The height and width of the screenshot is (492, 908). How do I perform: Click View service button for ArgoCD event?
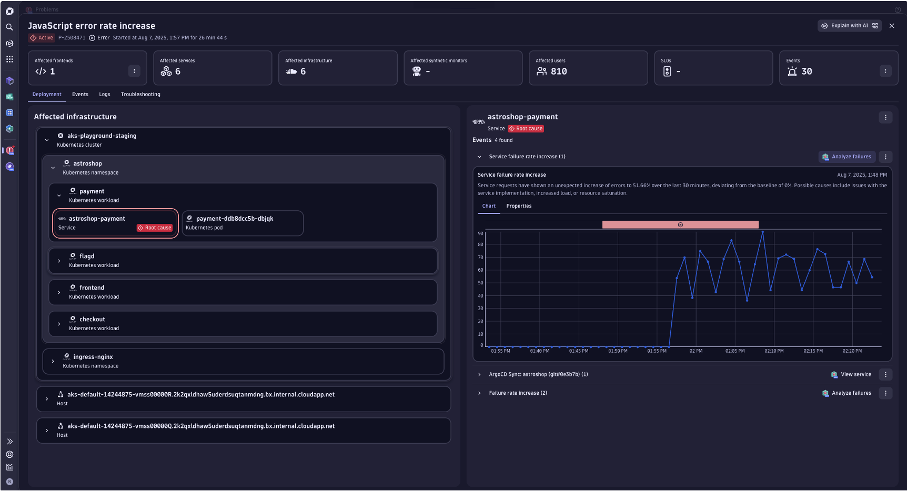(851, 374)
